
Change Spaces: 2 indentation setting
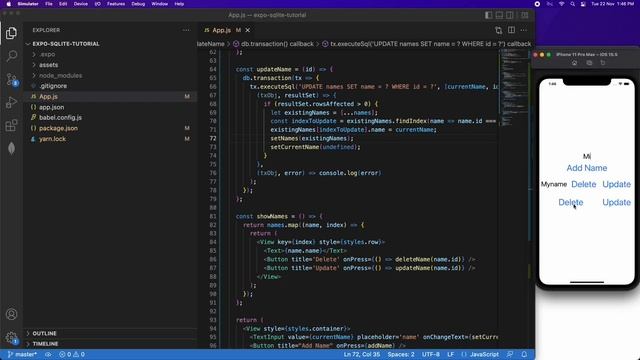click(401, 354)
